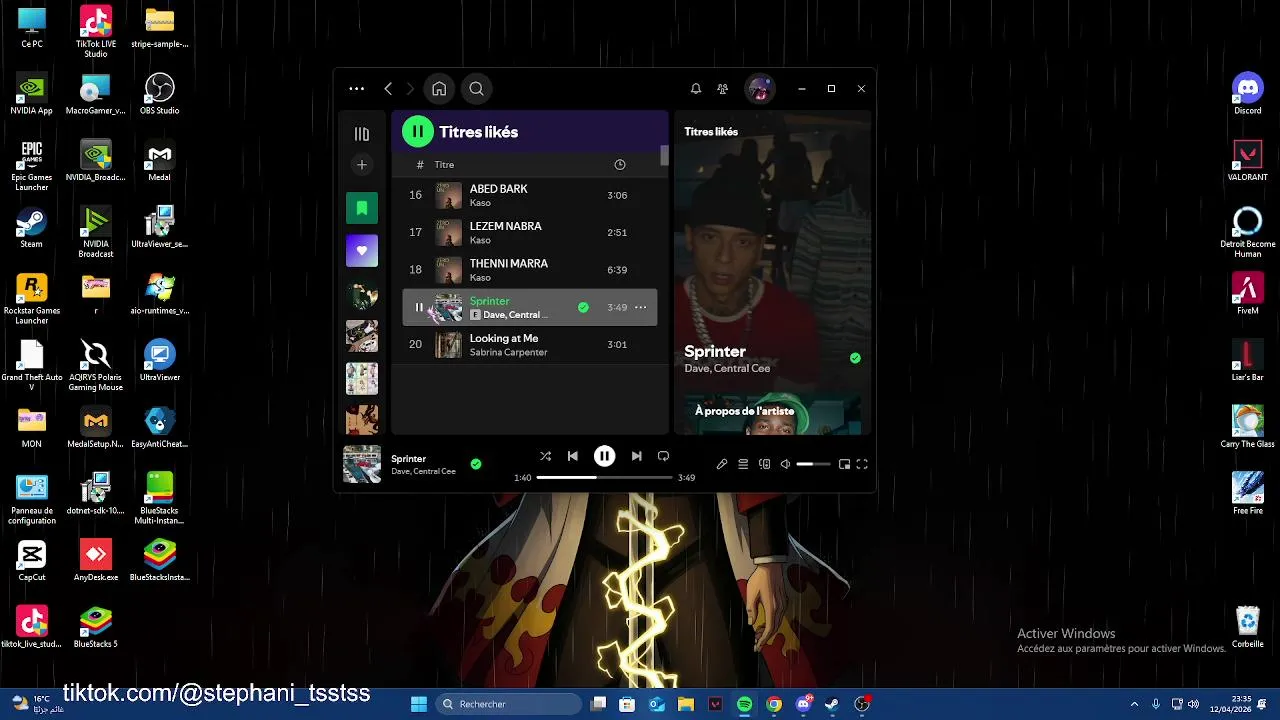1280x720 pixels.
Task: Open Sprinter title in right panel
Action: [x=715, y=351]
